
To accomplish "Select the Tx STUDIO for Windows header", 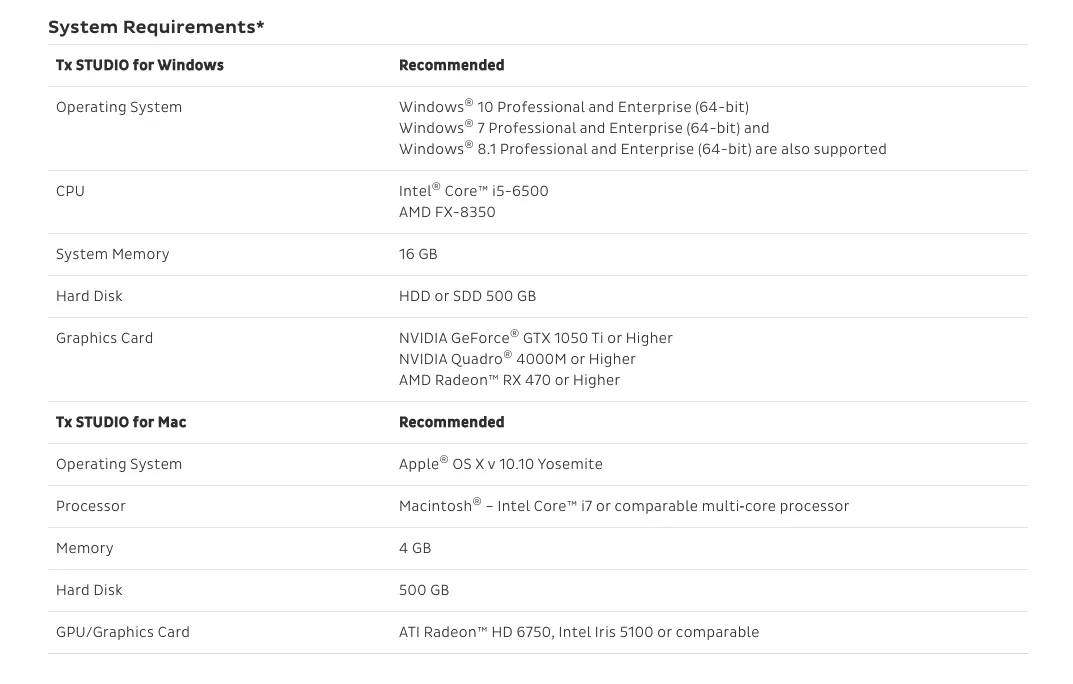I will [x=140, y=66].
